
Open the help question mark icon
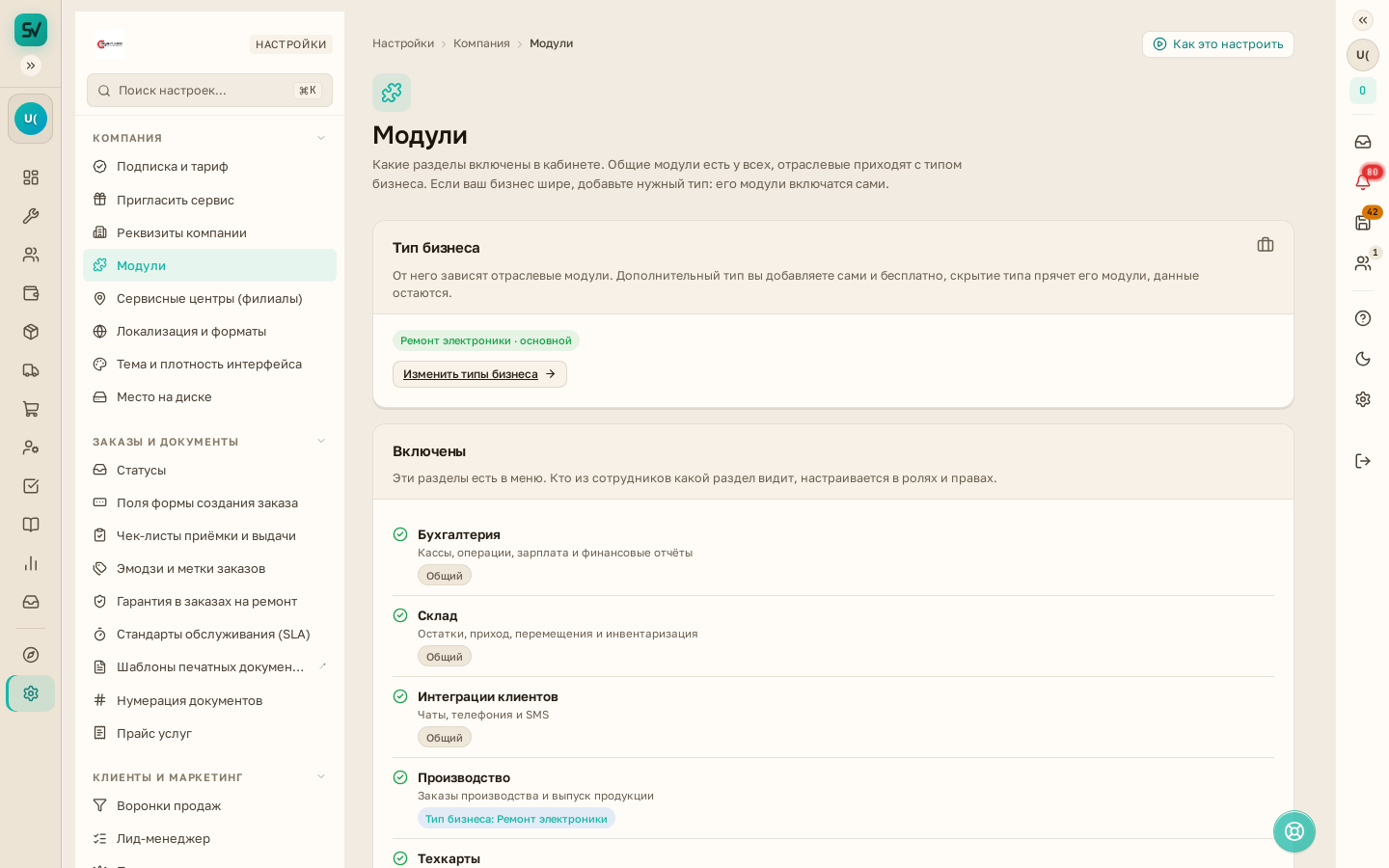point(1362,318)
